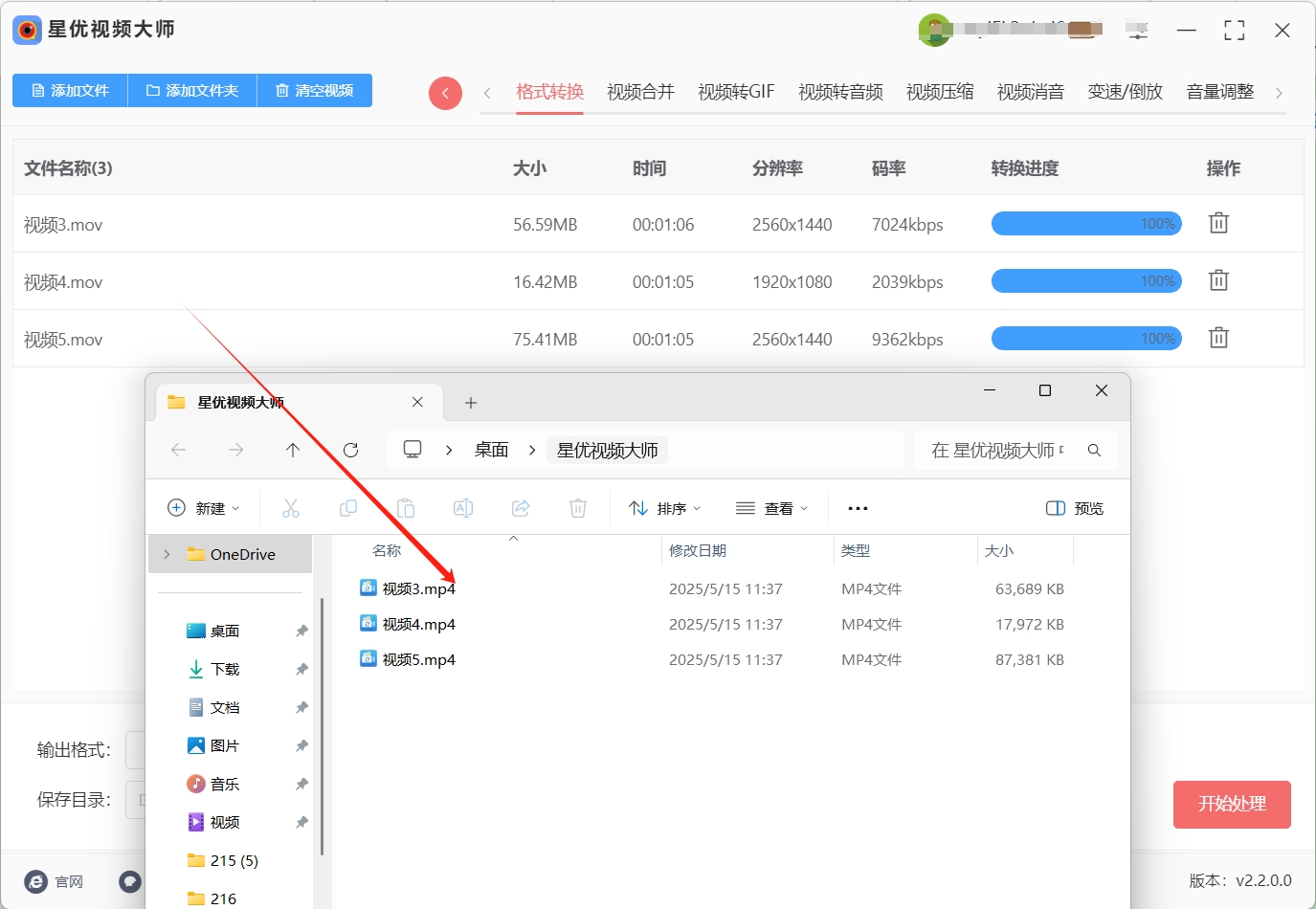Screen dimensions: 1316x909
Task: Click the search magnifier icon in Explorer
Action: point(1094,450)
